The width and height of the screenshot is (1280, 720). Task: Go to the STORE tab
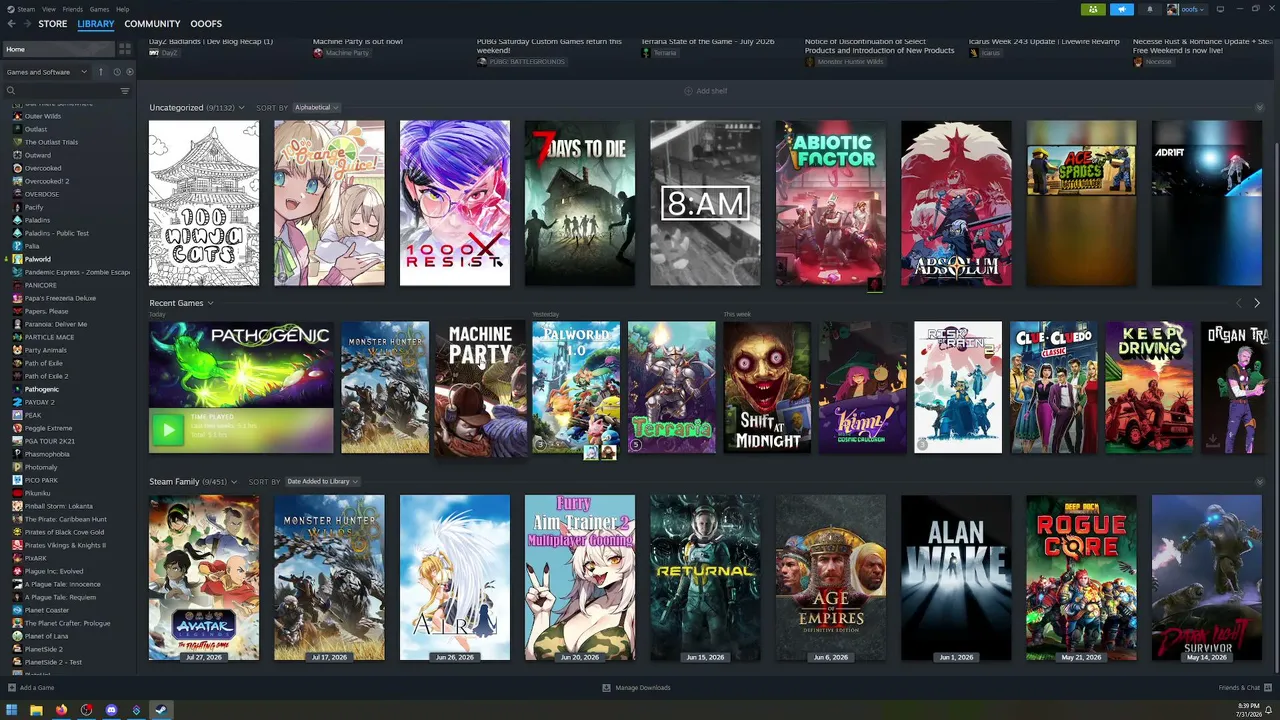tap(53, 24)
